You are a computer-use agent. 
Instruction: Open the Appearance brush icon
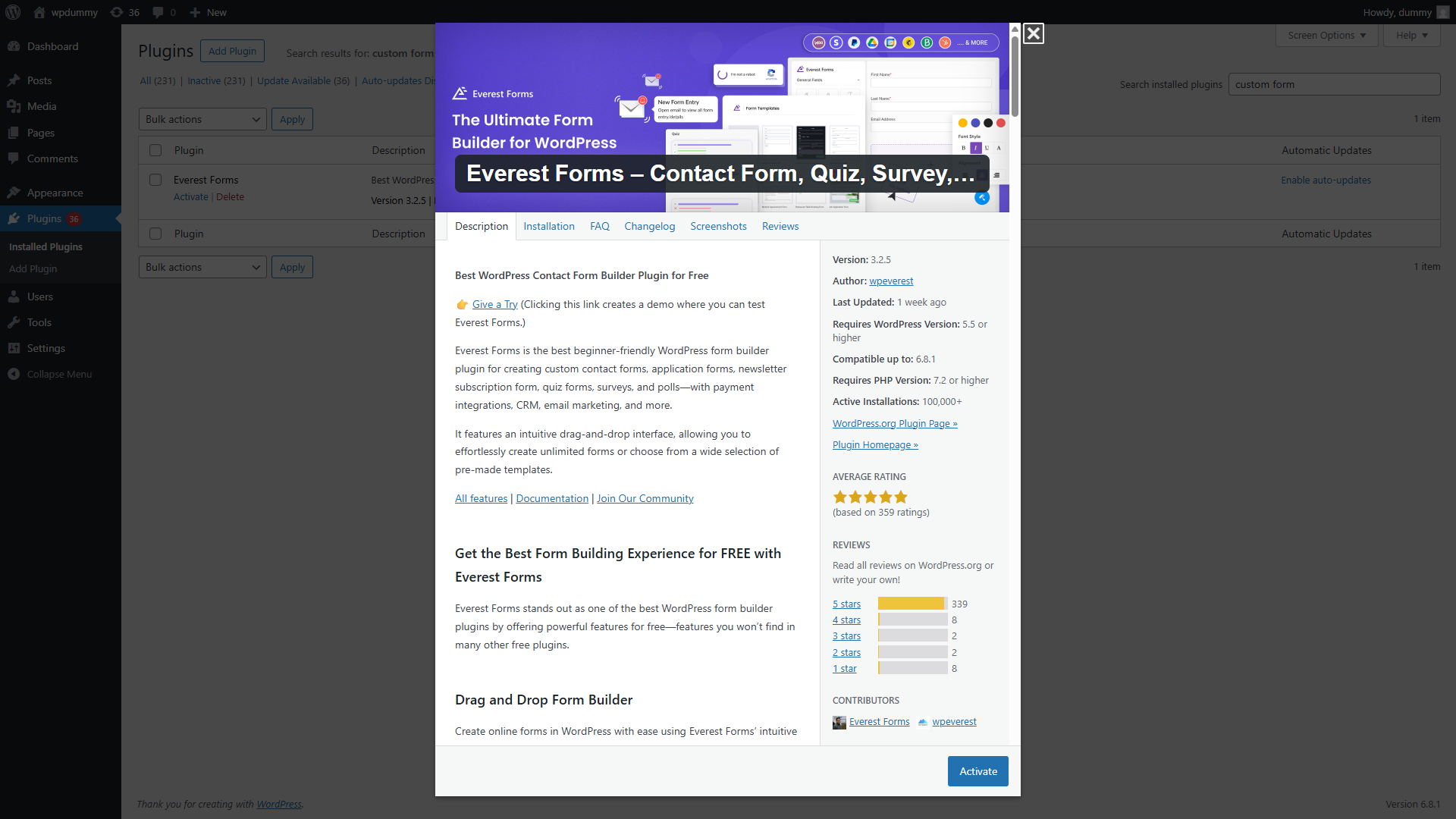[x=14, y=193]
